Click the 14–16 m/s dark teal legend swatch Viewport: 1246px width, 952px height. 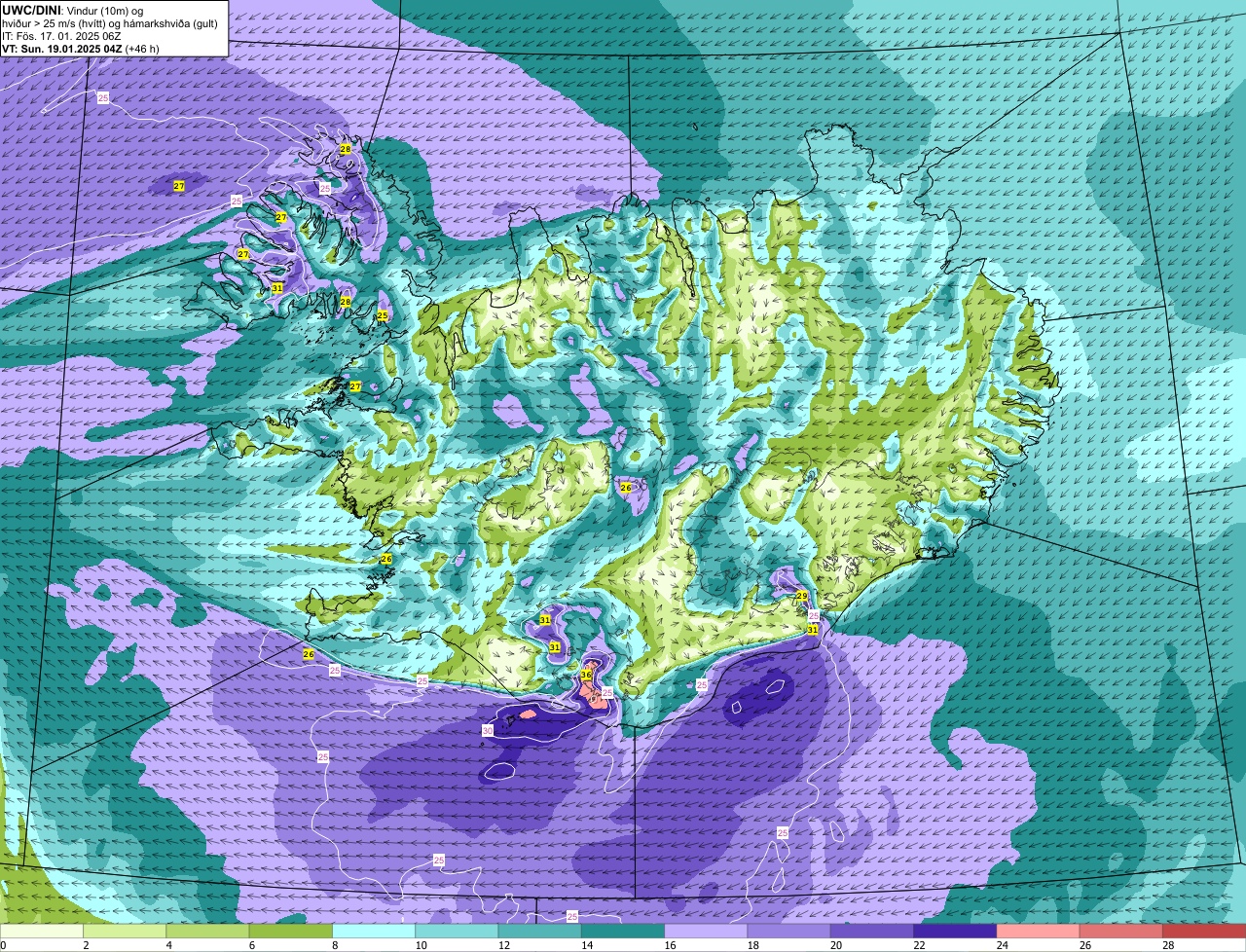click(623, 931)
